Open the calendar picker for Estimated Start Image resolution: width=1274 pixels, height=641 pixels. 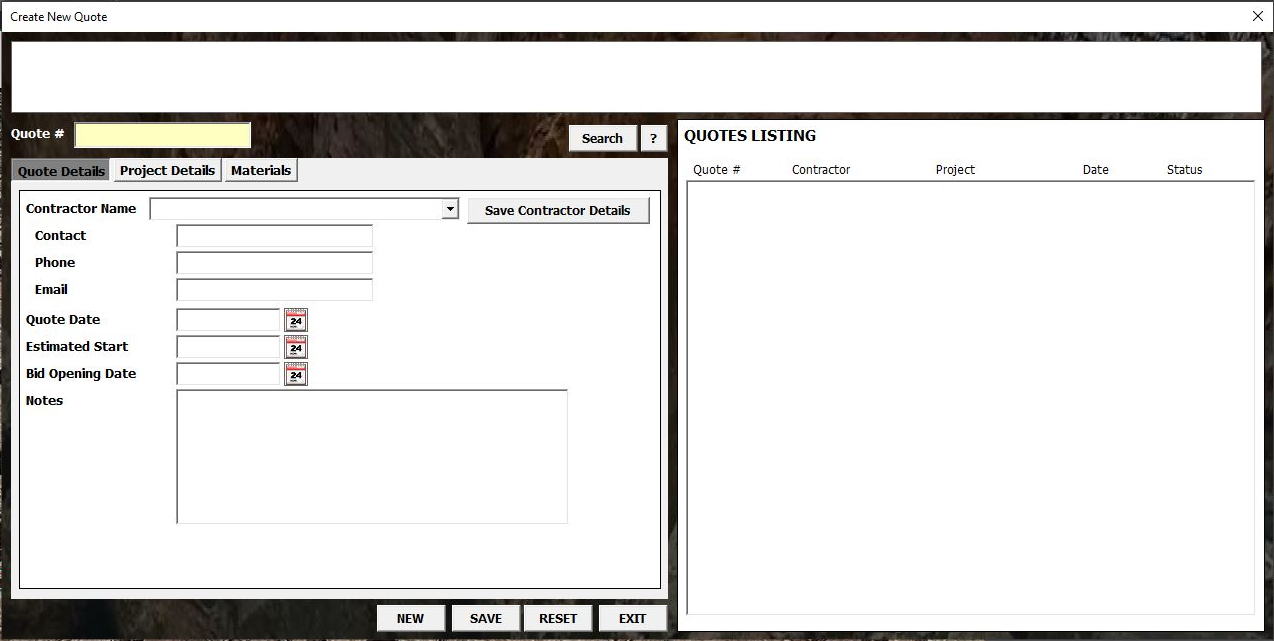coord(295,347)
